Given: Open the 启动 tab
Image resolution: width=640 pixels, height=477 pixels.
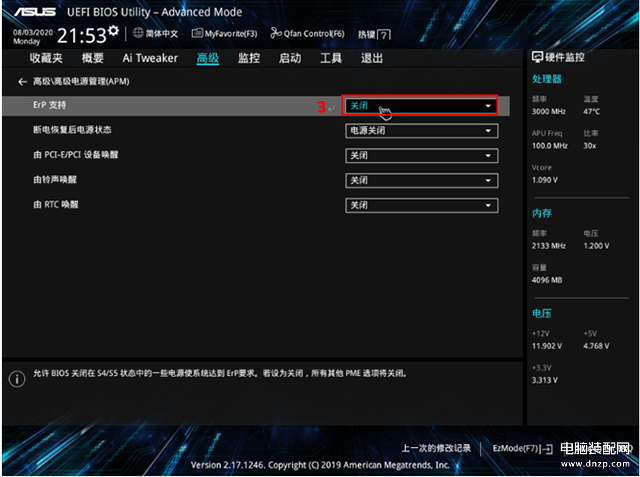Looking at the screenshot, I should click(290, 58).
